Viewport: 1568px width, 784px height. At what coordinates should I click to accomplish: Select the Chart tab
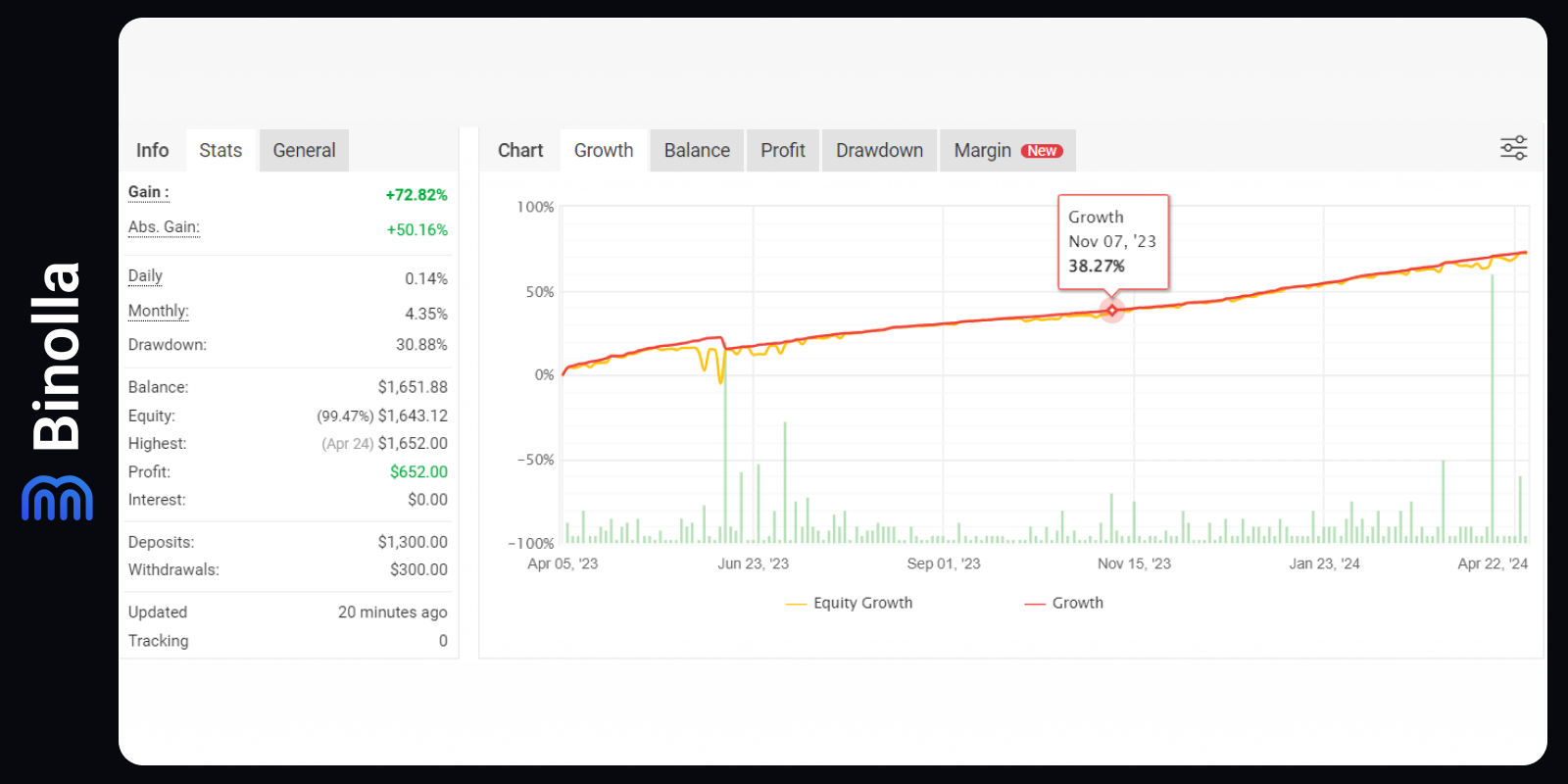tap(520, 150)
